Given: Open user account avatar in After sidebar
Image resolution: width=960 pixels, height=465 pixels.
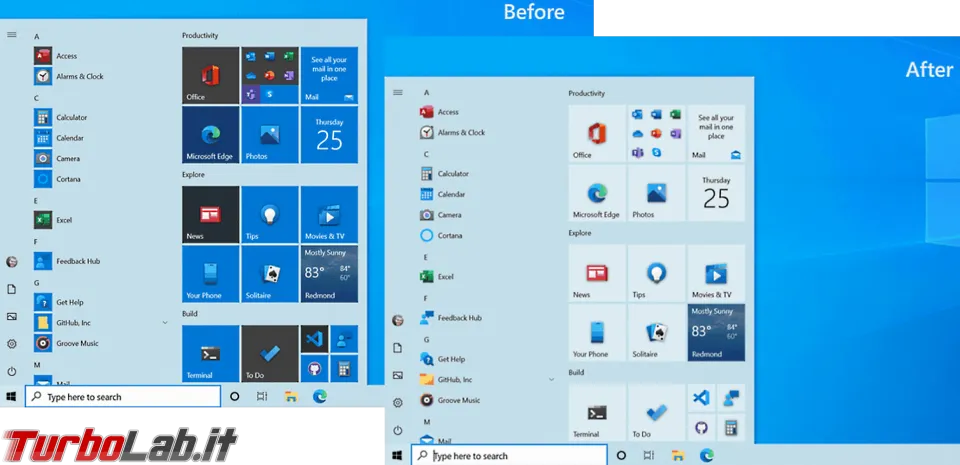Looking at the screenshot, I should click(x=398, y=320).
